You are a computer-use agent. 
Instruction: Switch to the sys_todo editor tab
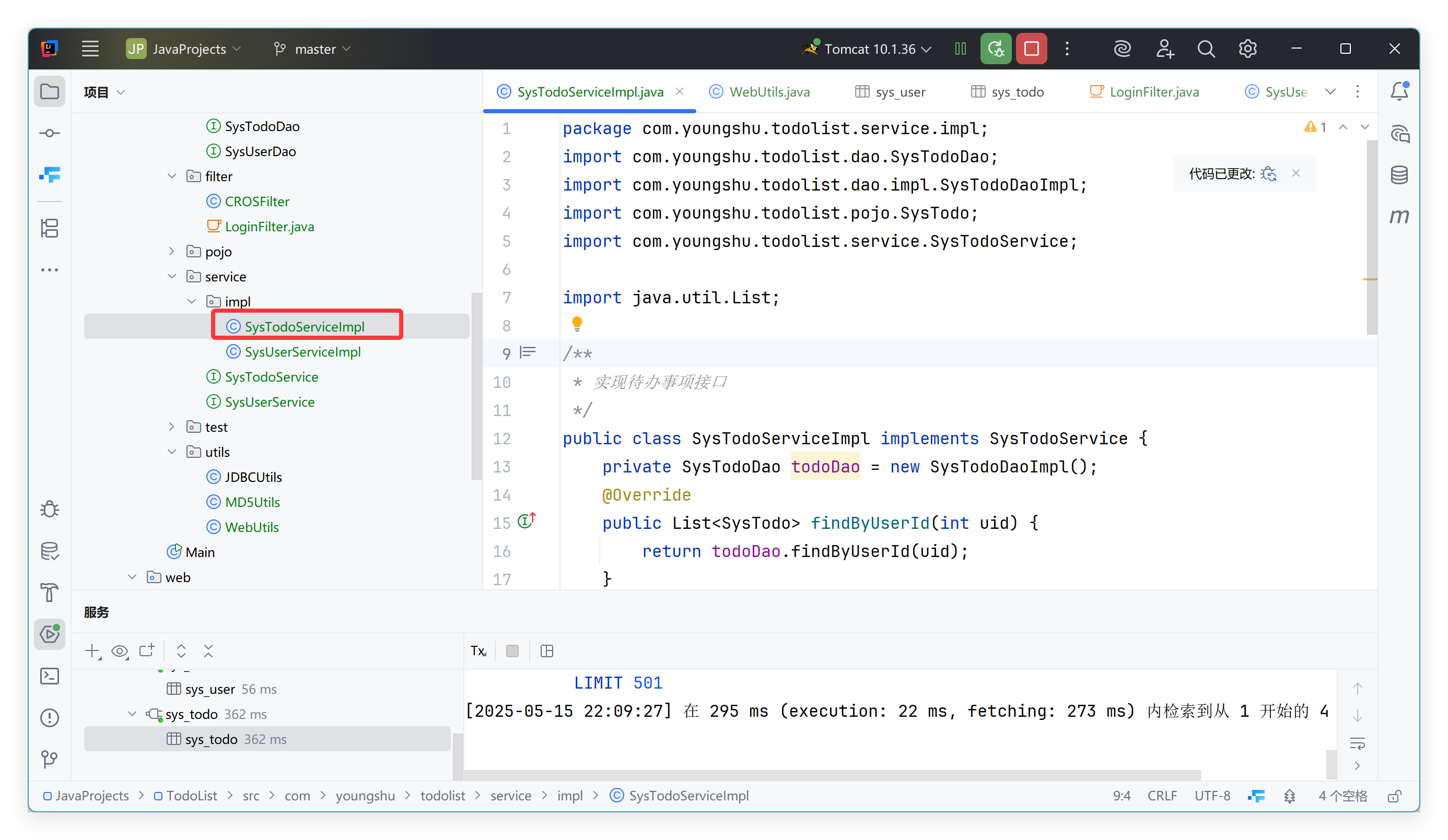(x=1007, y=92)
